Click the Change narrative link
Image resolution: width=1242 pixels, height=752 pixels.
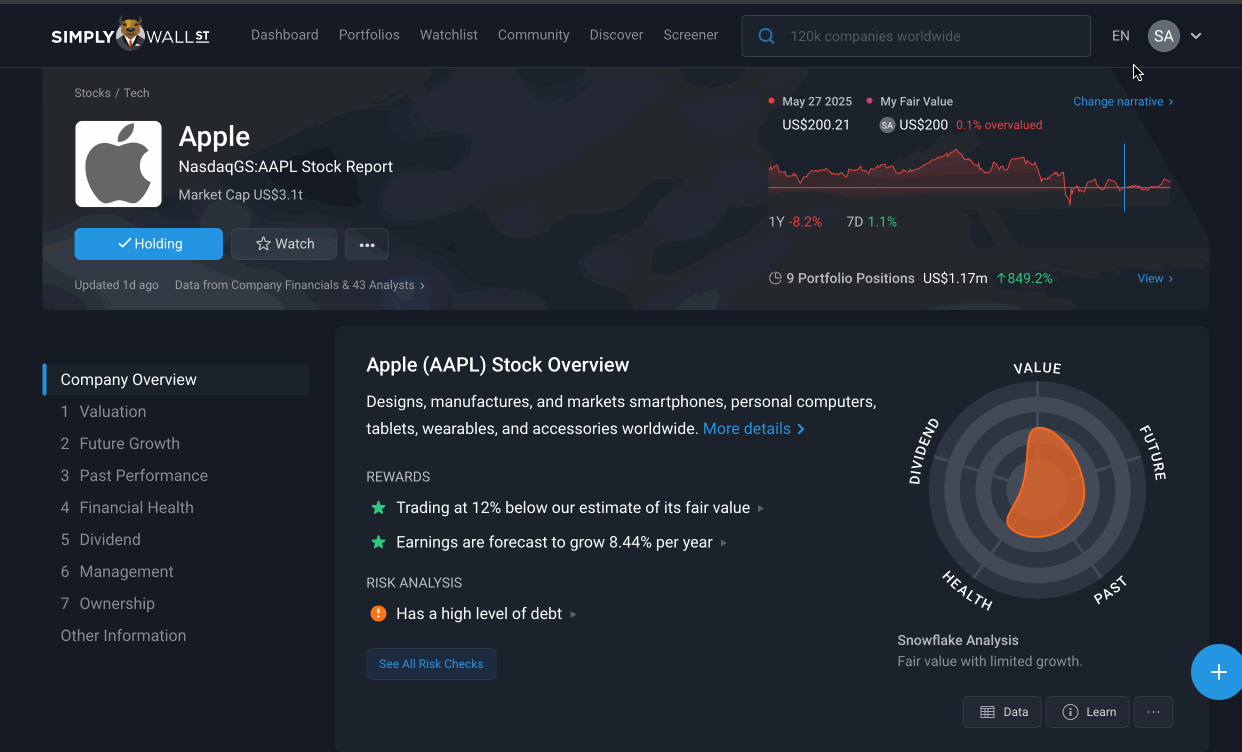(1123, 101)
